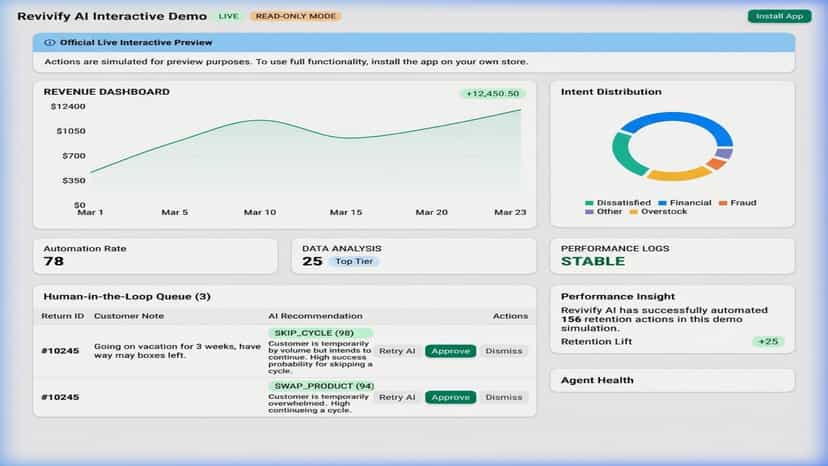
Task: Click the REVENUE DASHBOARD heading
Action: coord(107,92)
